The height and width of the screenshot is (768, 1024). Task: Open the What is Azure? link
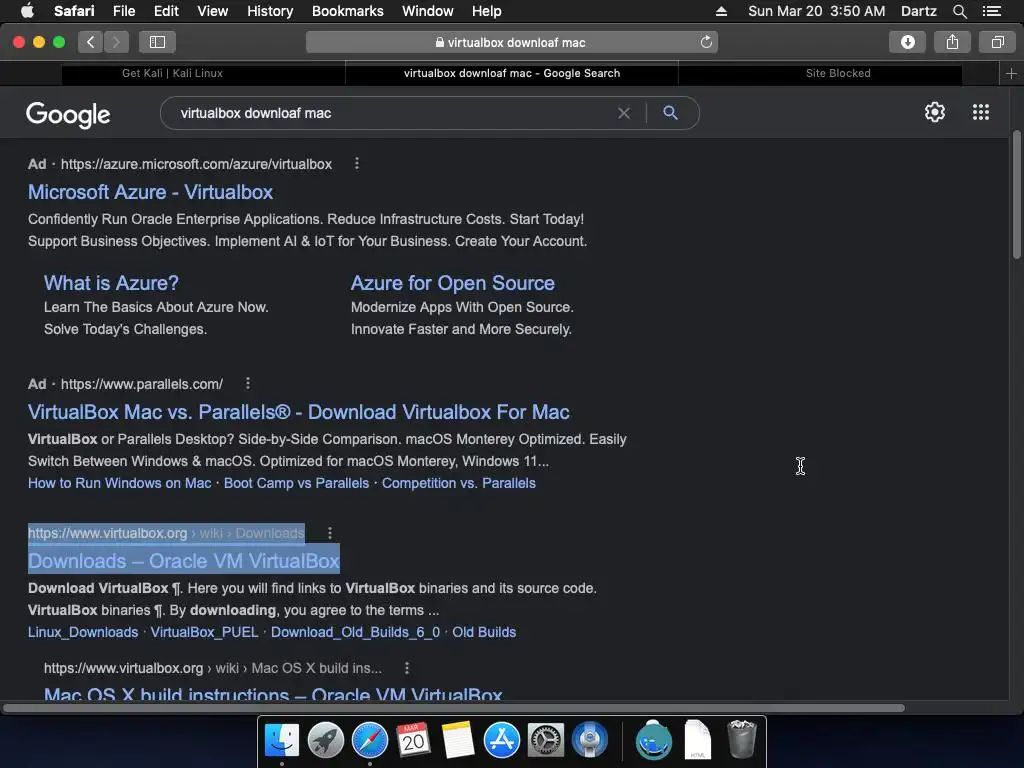(111, 283)
